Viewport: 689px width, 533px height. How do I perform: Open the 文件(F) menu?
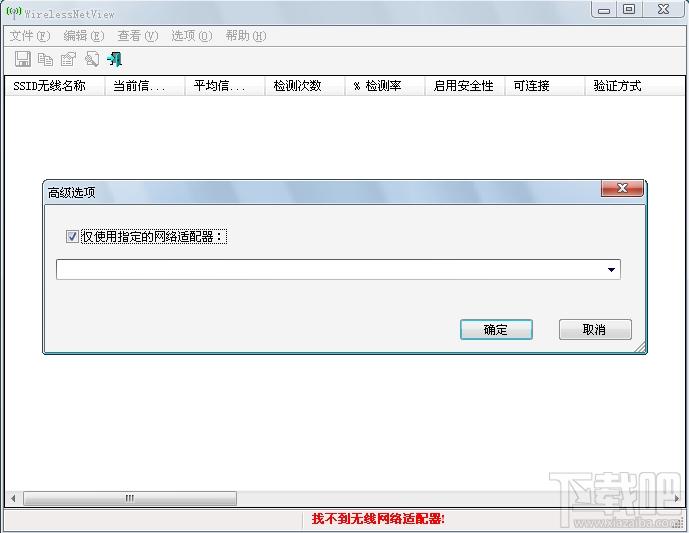point(30,36)
